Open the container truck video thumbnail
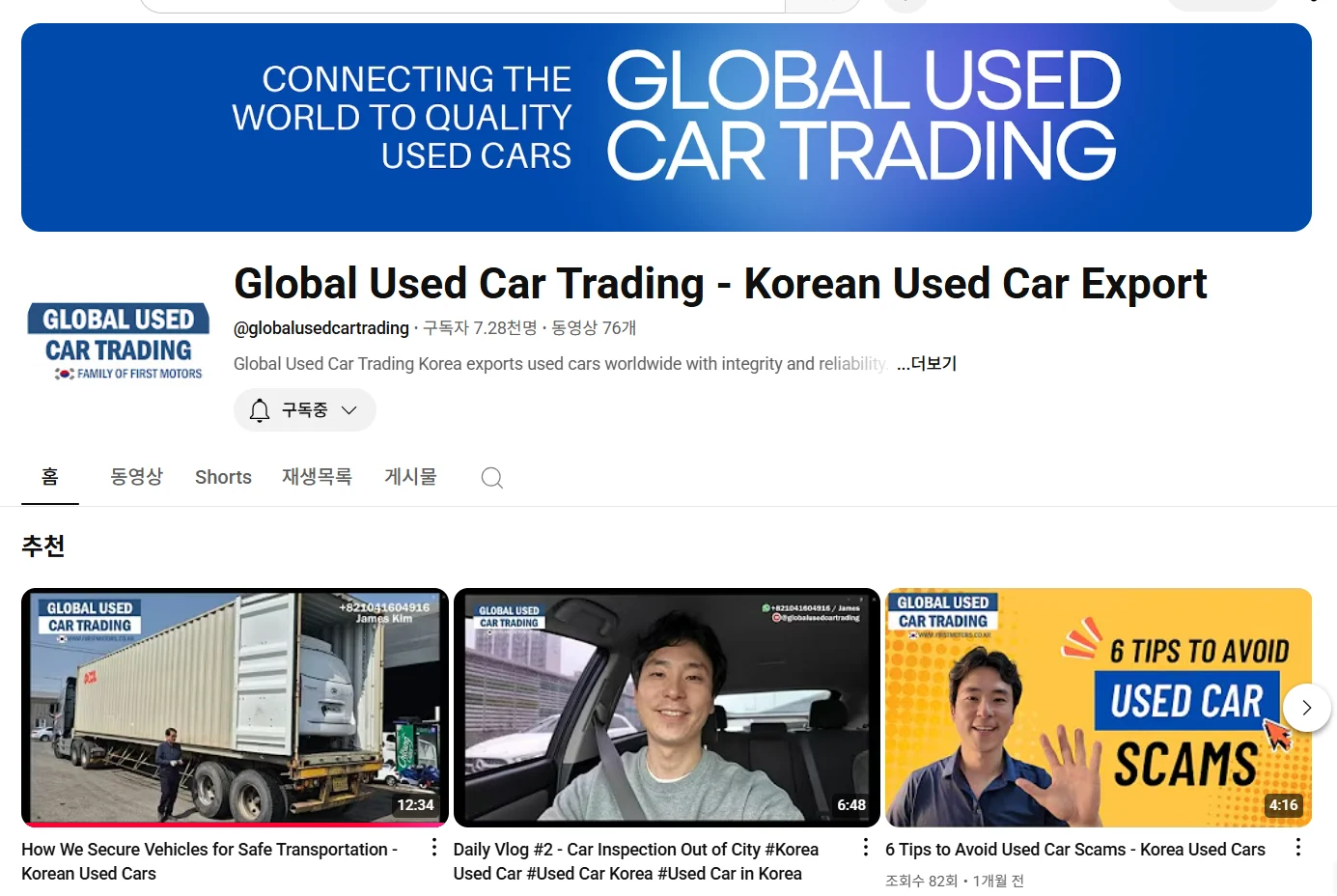Screen dimensions: 1337x896 pos(235,706)
